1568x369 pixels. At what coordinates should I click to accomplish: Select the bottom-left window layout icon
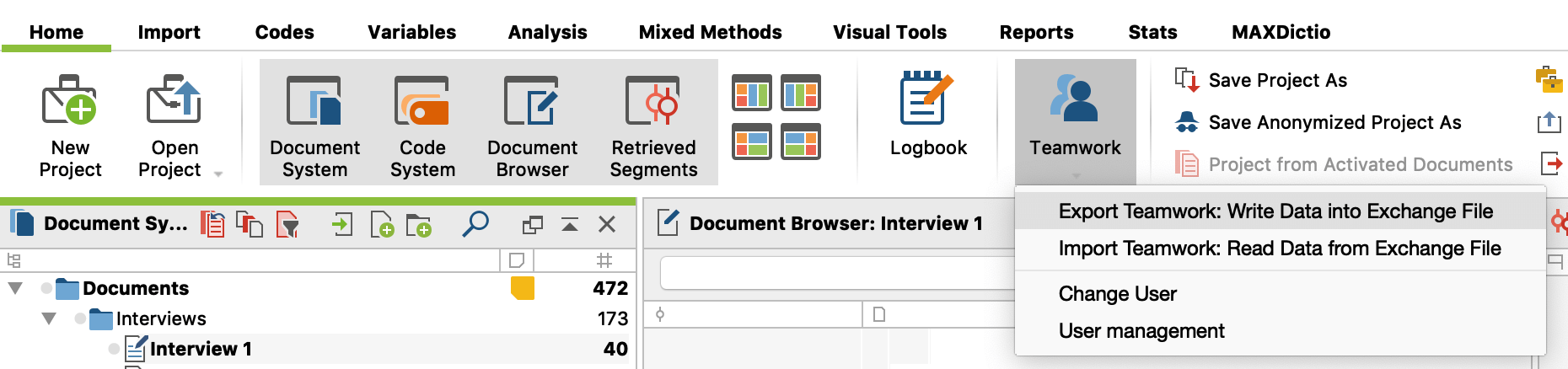751,142
